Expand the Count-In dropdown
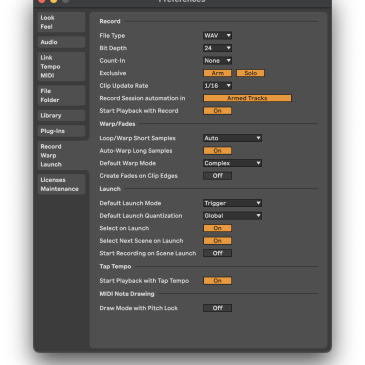The width and height of the screenshot is (365, 365). click(217, 61)
